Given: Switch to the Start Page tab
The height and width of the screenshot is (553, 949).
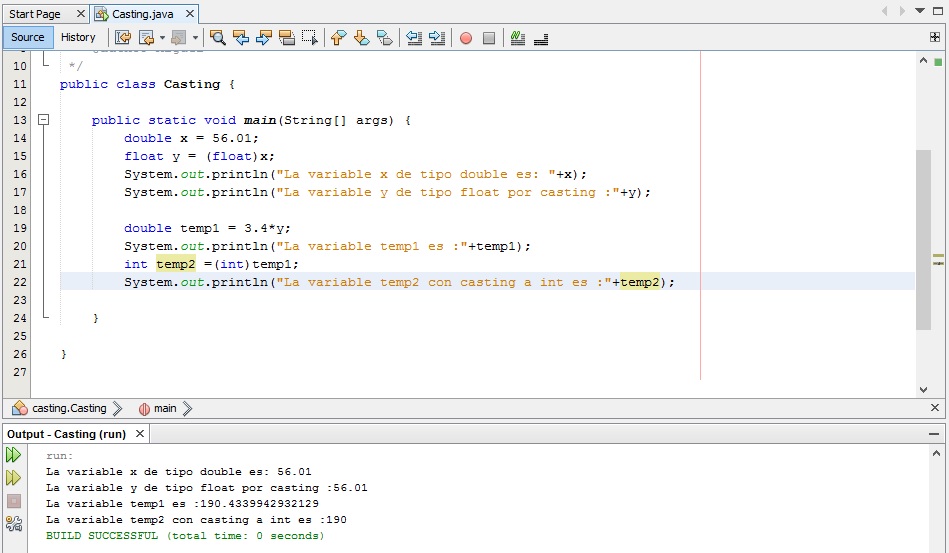Looking at the screenshot, I should (x=35, y=14).
